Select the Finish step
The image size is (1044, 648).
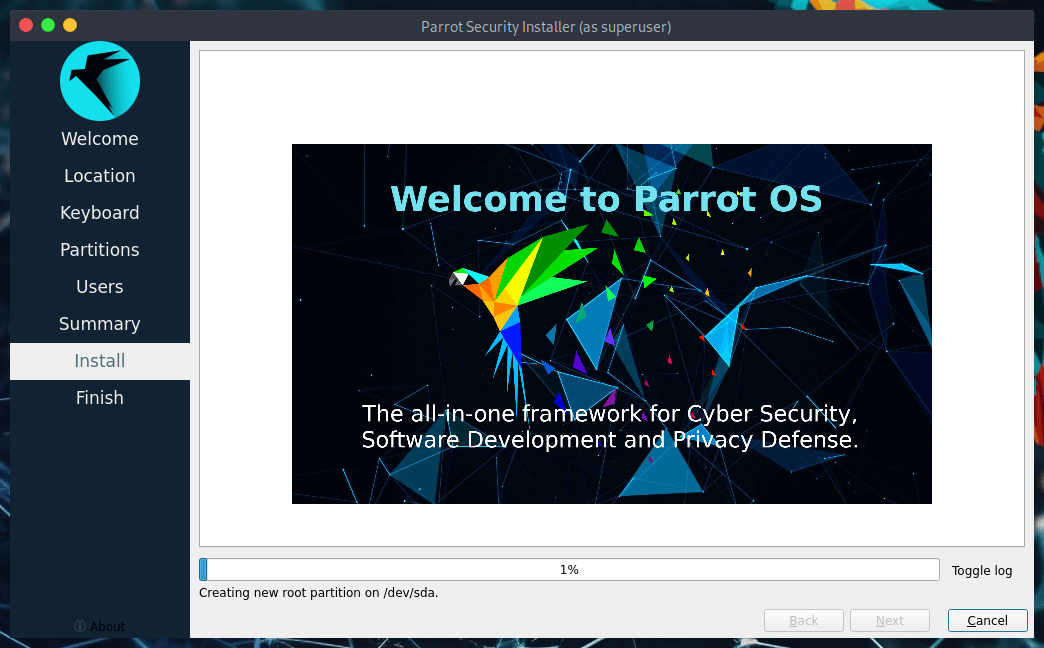pos(99,397)
